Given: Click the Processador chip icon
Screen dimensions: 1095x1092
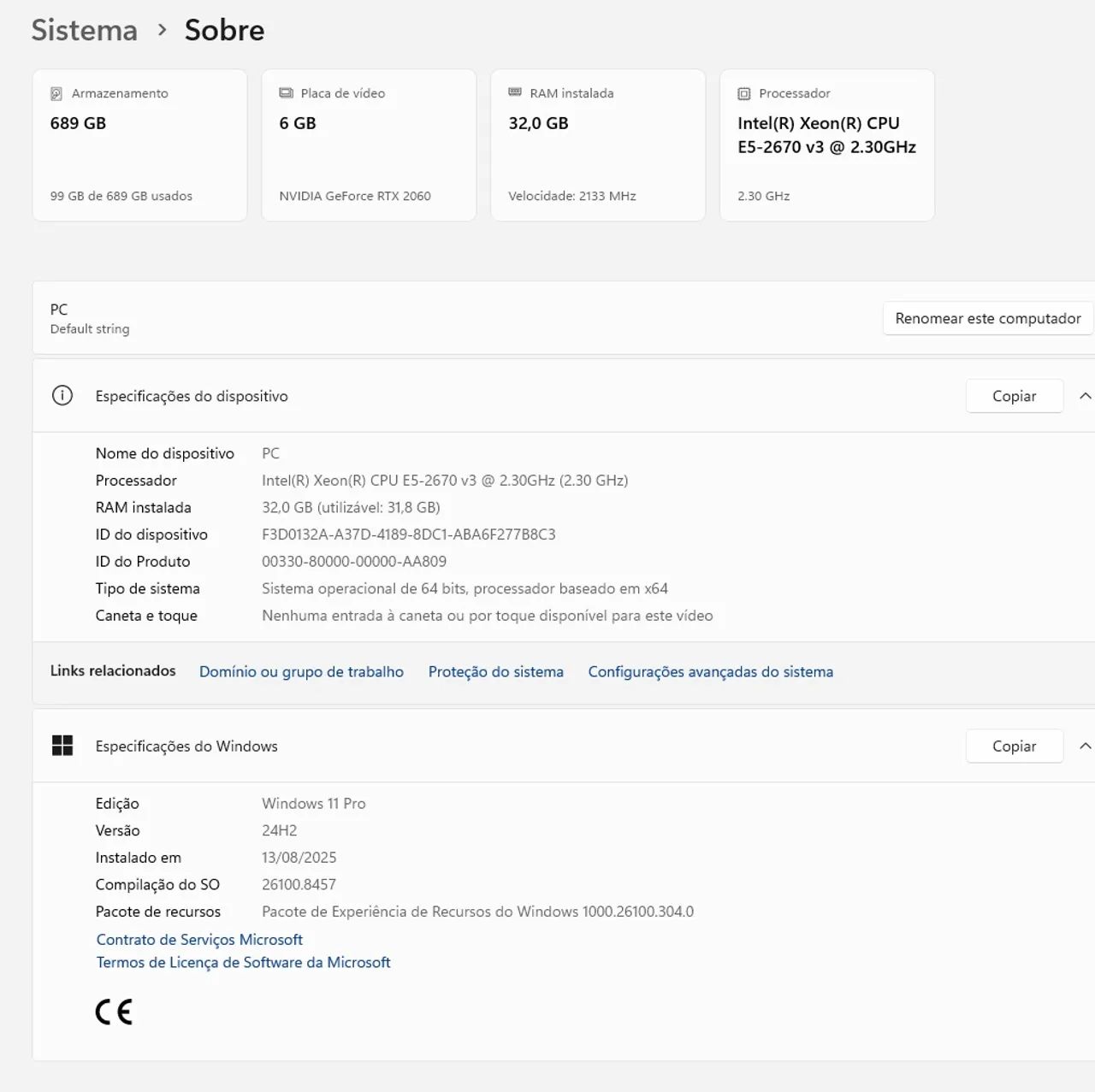Looking at the screenshot, I should (x=744, y=93).
